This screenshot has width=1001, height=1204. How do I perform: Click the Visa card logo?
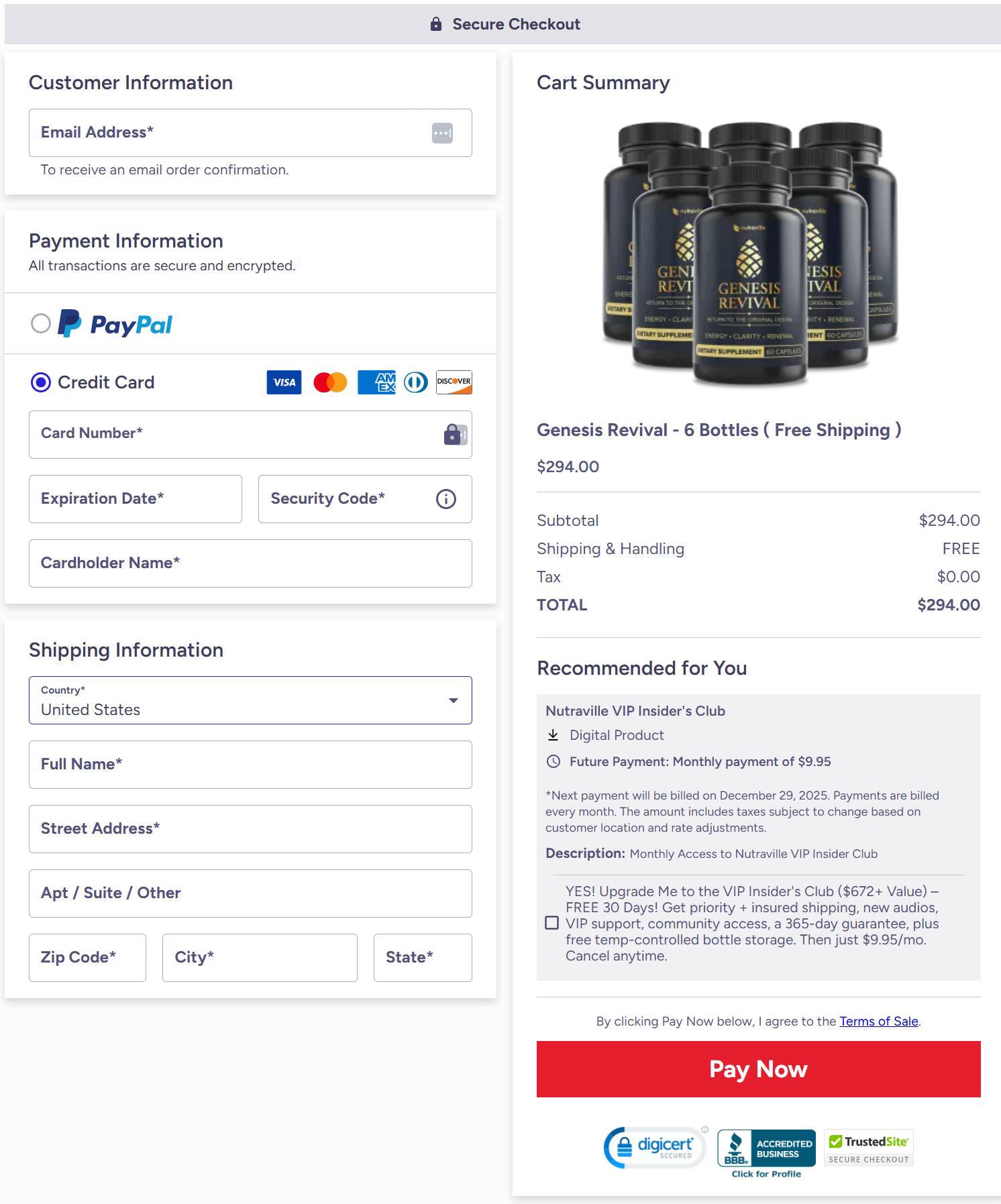284,382
